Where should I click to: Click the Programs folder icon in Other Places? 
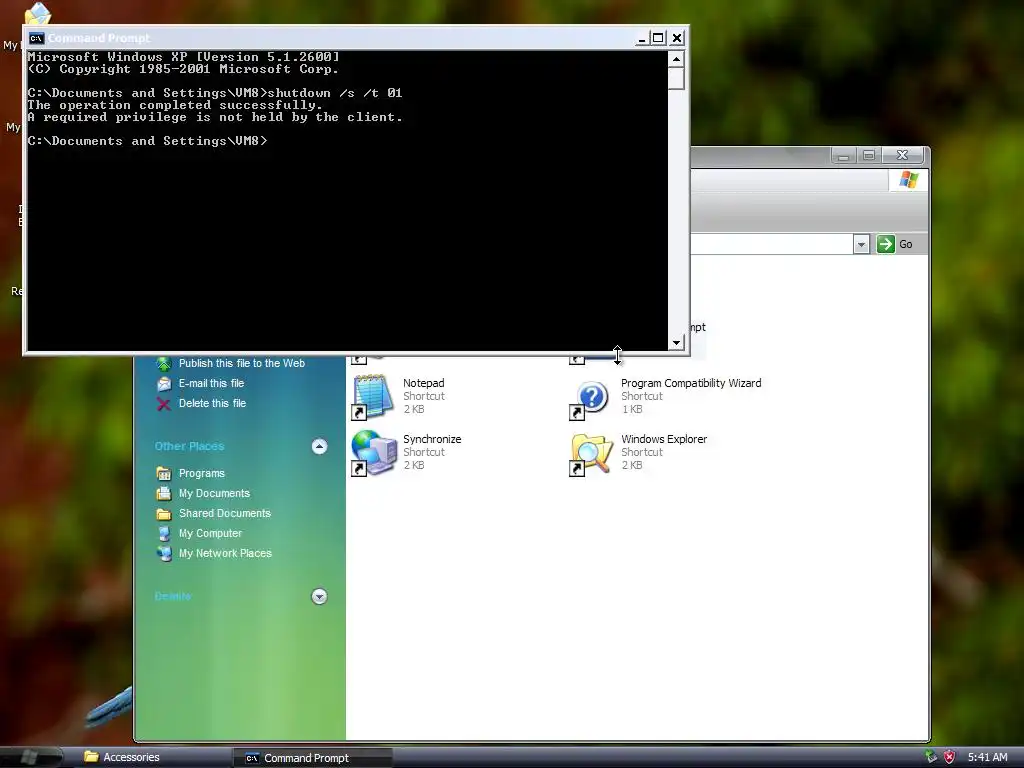click(x=164, y=473)
